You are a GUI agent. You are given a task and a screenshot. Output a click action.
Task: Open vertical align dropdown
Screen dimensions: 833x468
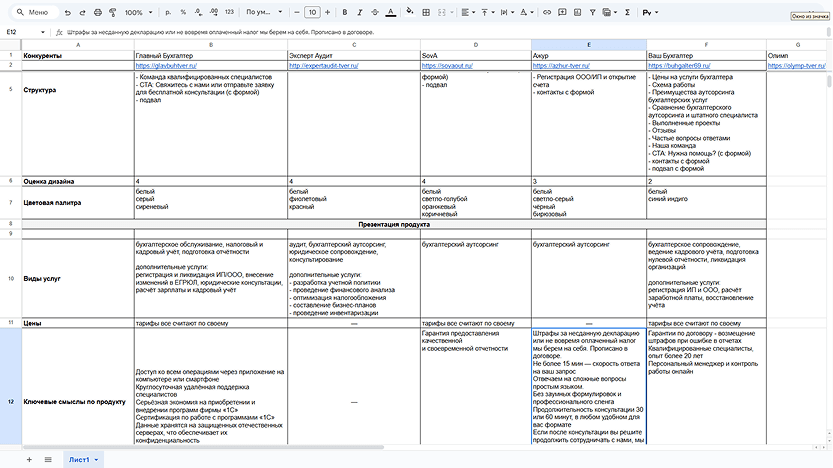coord(487,12)
